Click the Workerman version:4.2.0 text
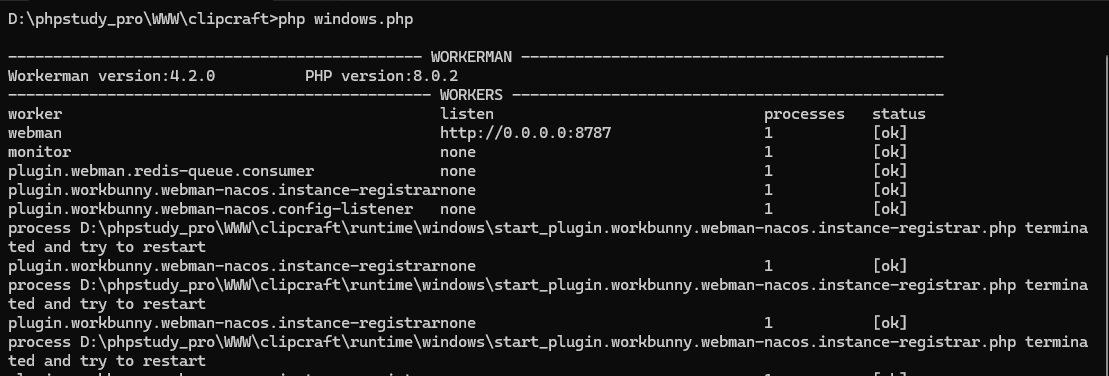Image resolution: width=1109 pixels, height=376 pixels. (x=112, y=76)
